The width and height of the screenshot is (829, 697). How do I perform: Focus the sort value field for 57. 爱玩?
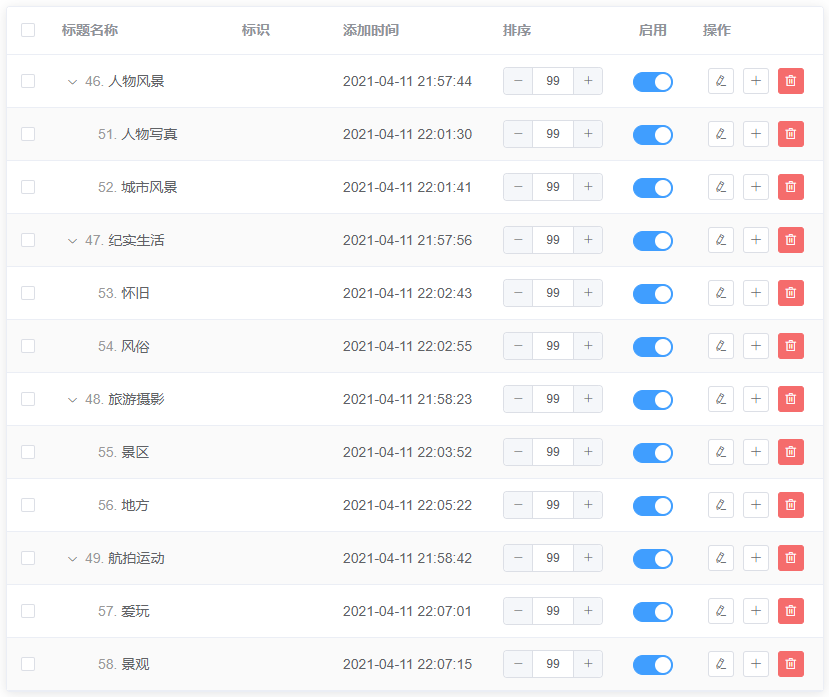pos(553,611)
